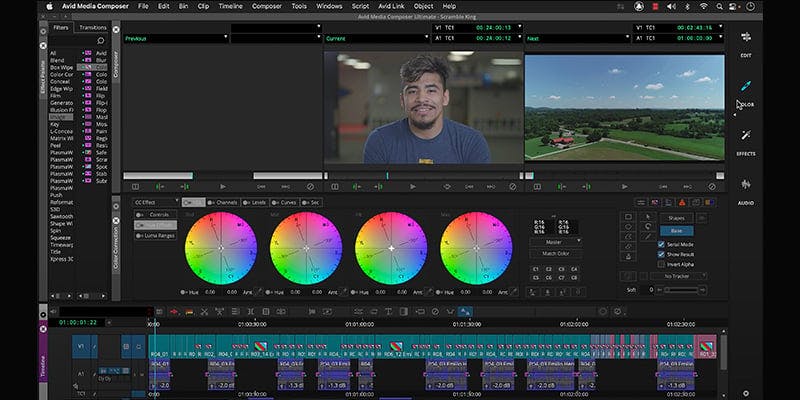Click the scissors add-edit timeline icon

coord(204,311)
